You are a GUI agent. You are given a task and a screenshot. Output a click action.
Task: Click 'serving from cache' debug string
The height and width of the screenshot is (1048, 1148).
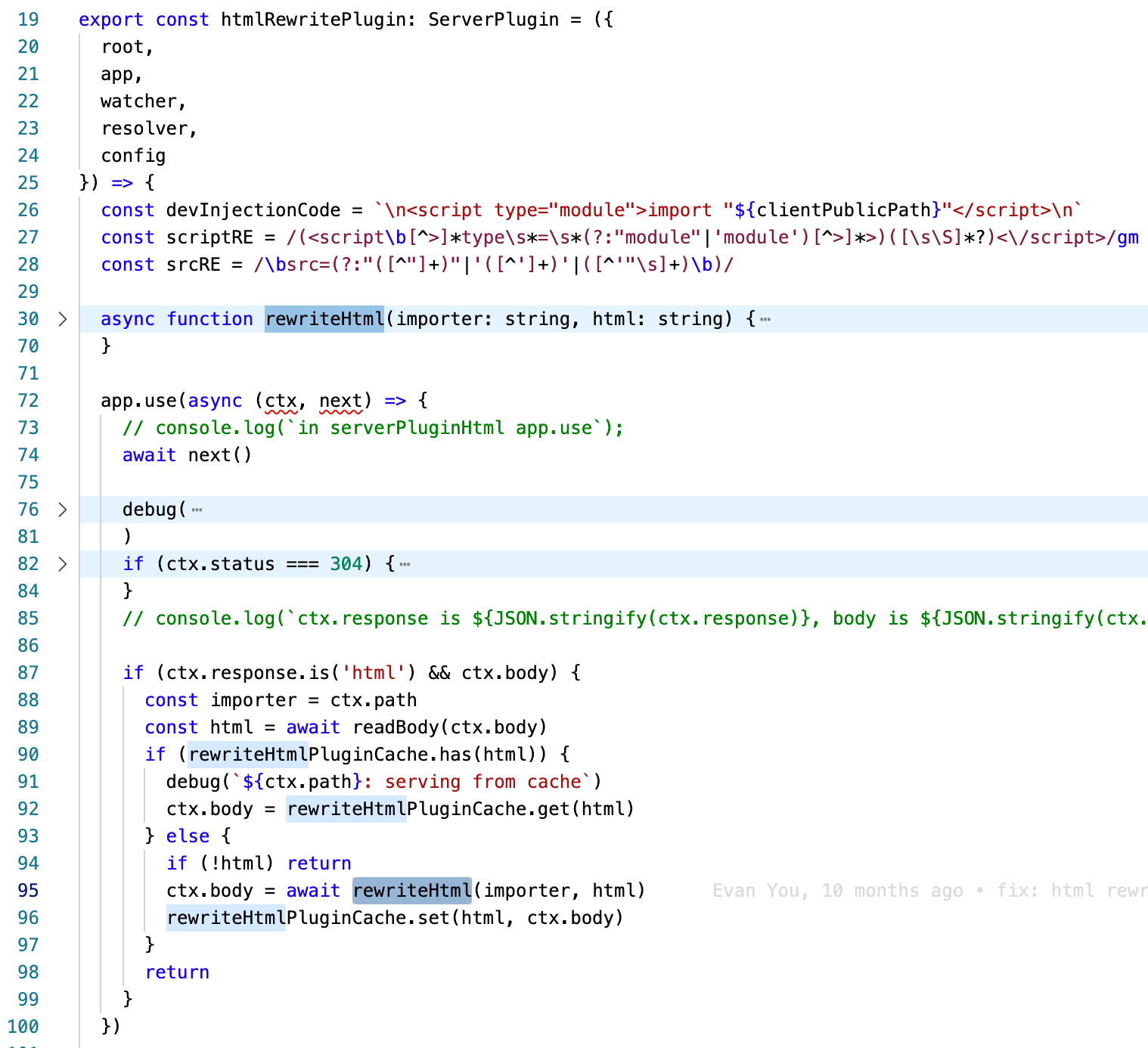[483, 782]
